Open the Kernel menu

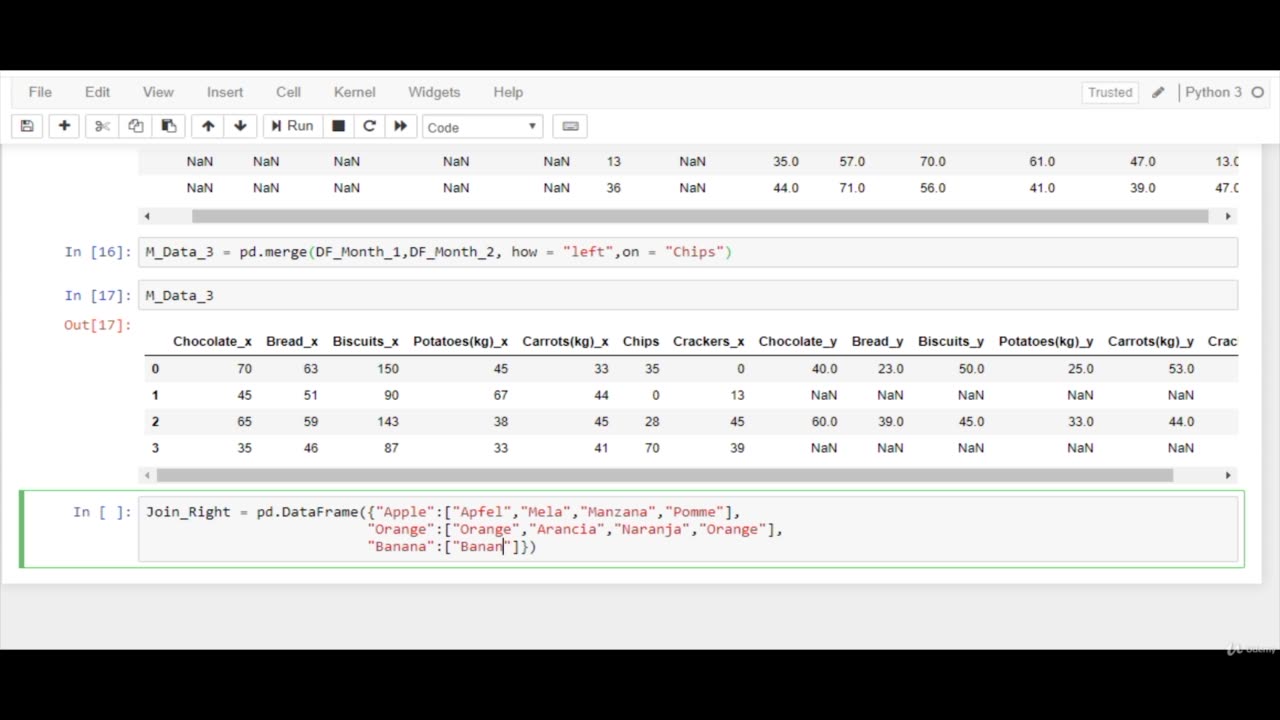pyautogui.click(x=355, y=92)
